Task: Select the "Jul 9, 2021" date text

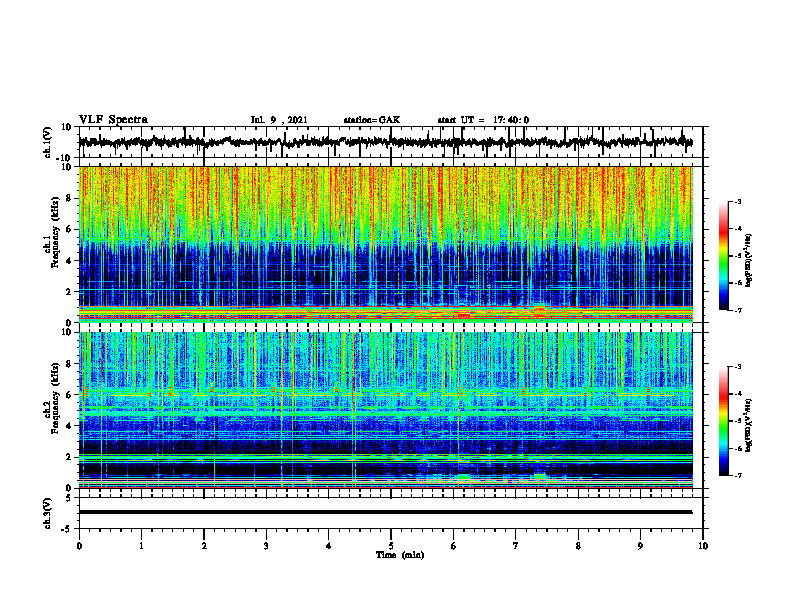Action: [279, 120]
